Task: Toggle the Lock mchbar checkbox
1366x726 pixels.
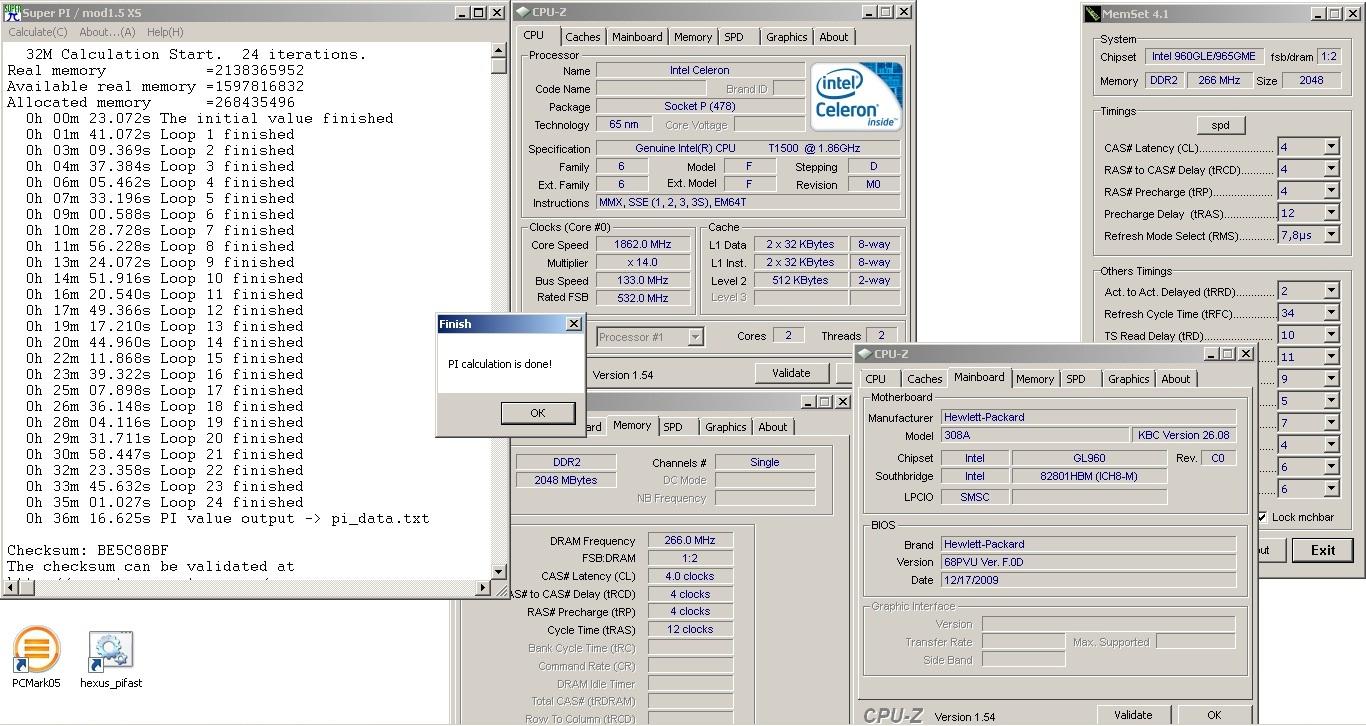Action: (x=1264, y=517)
